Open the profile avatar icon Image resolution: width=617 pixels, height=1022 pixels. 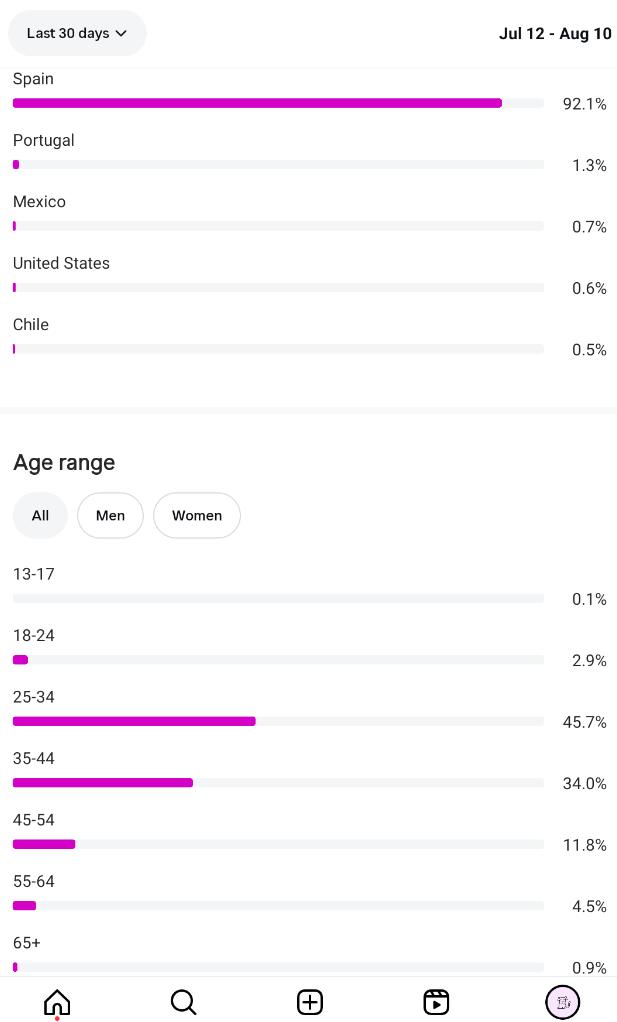[x=562, y=1001]
